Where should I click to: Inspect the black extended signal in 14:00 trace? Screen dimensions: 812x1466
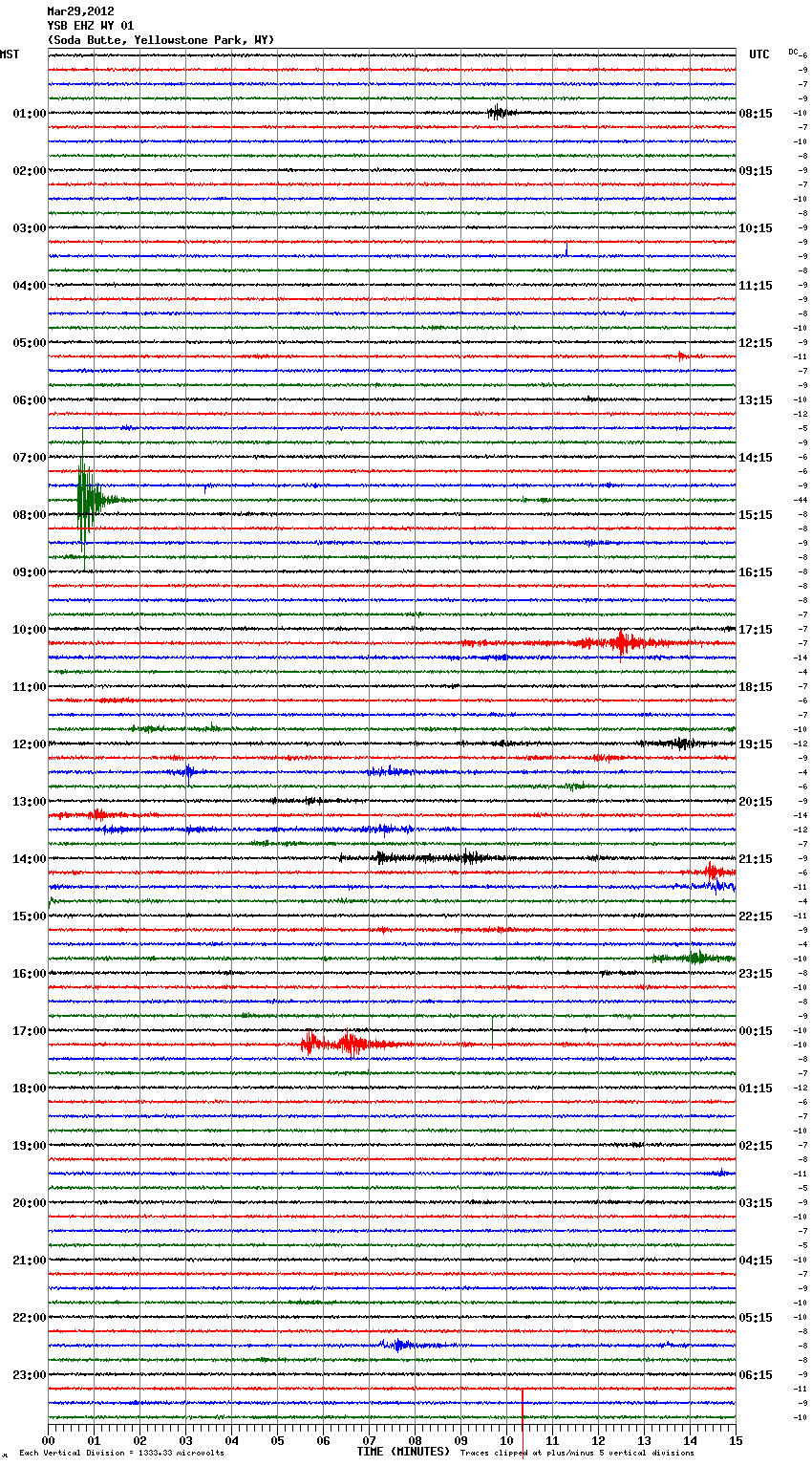425,857
